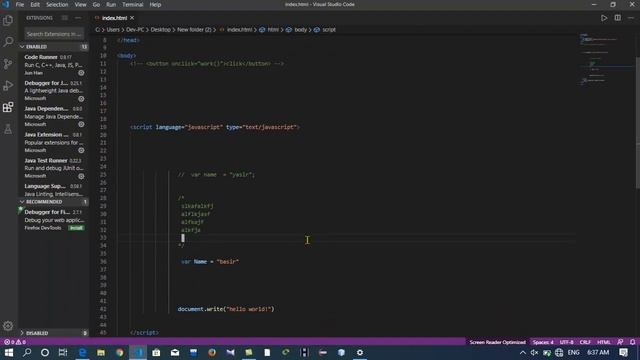The width and height of the screenshot is (640, 360).
Task: Click the editor vertical scrollbar
Action: pyautogui.click(x=637, y=122)
